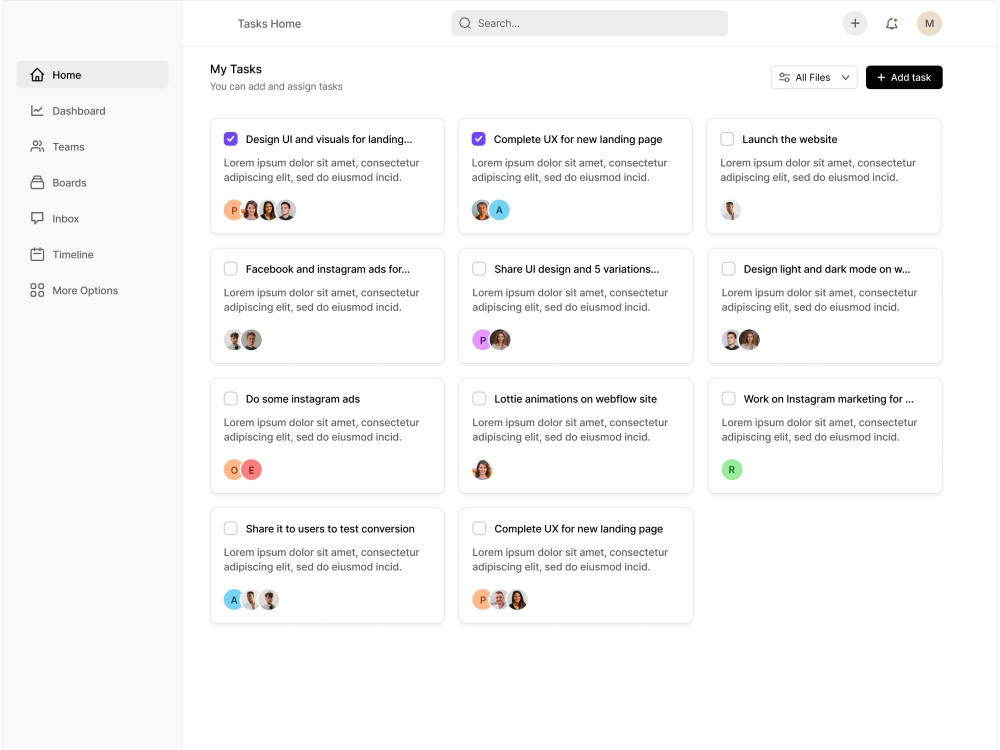Viewport: 1000px width, 750px height.
Task: Click the Search input field
Action: pyautogui.click(x=589, y=23)
